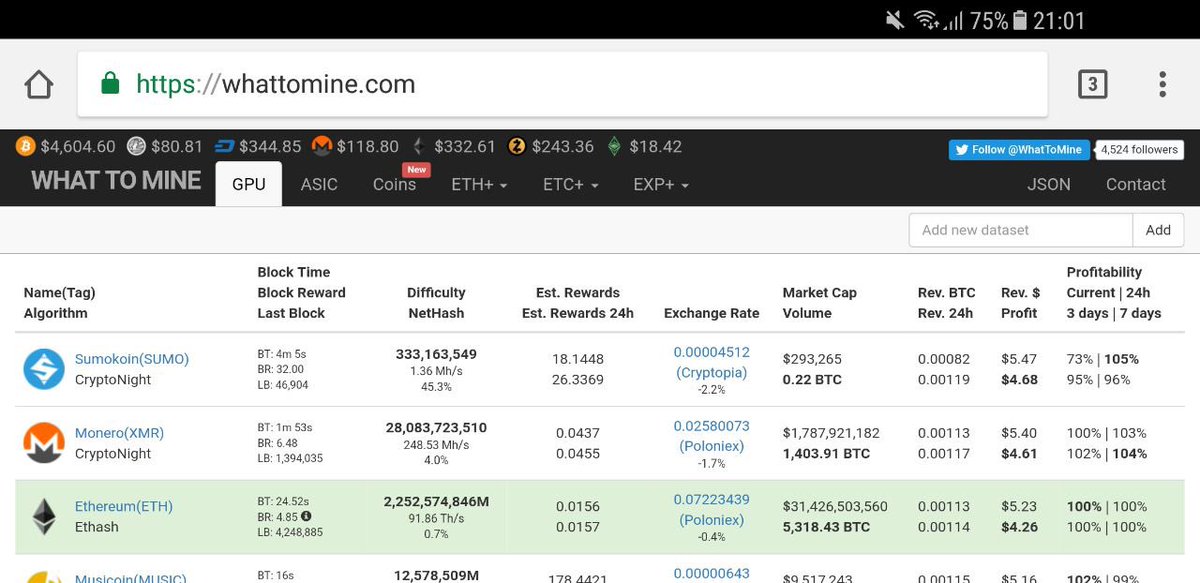Tap the browser home icon
1200x583 pixels.
[x=38, y=85]
